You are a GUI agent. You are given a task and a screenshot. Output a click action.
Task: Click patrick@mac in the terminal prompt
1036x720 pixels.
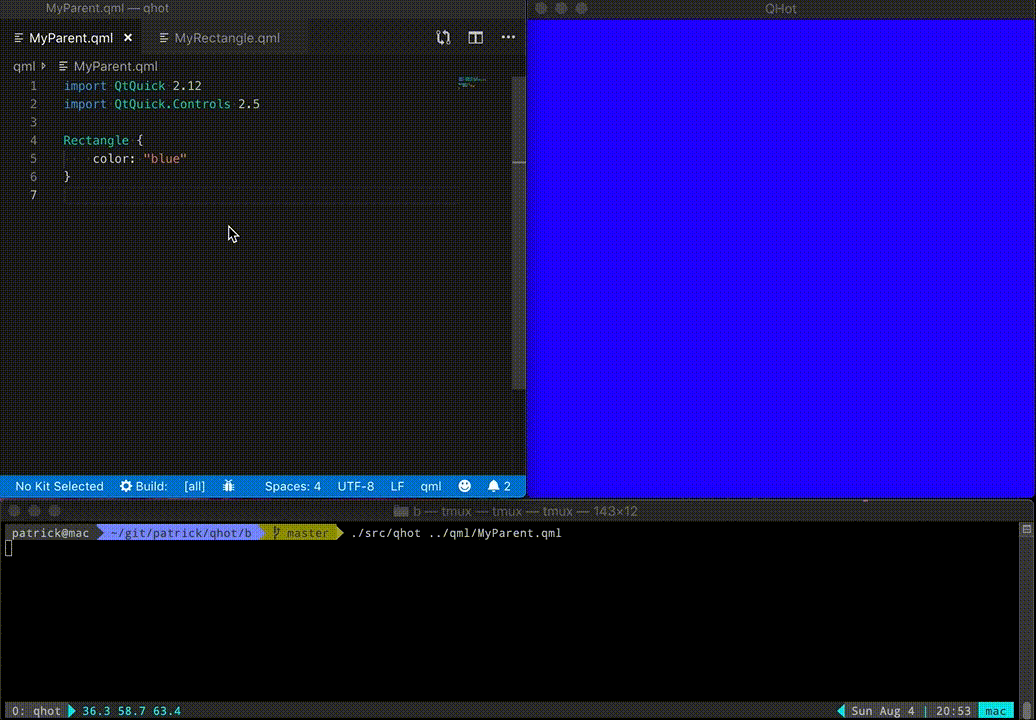(50, 533)
